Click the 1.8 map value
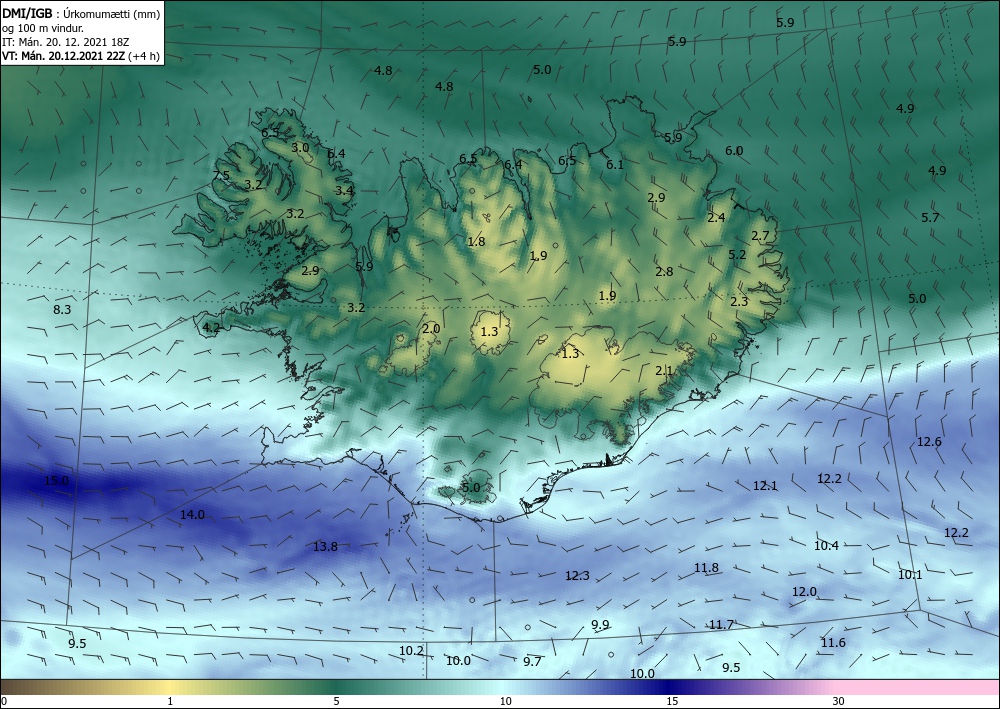The height and width of the screenshot is (709, 1000). click(476, 241)
